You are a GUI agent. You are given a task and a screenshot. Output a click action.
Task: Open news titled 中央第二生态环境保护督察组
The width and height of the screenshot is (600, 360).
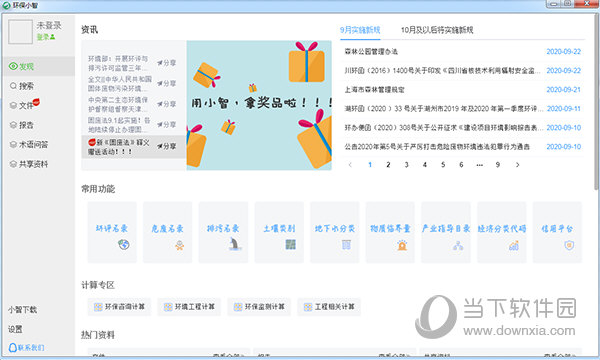tap(118, 104)
